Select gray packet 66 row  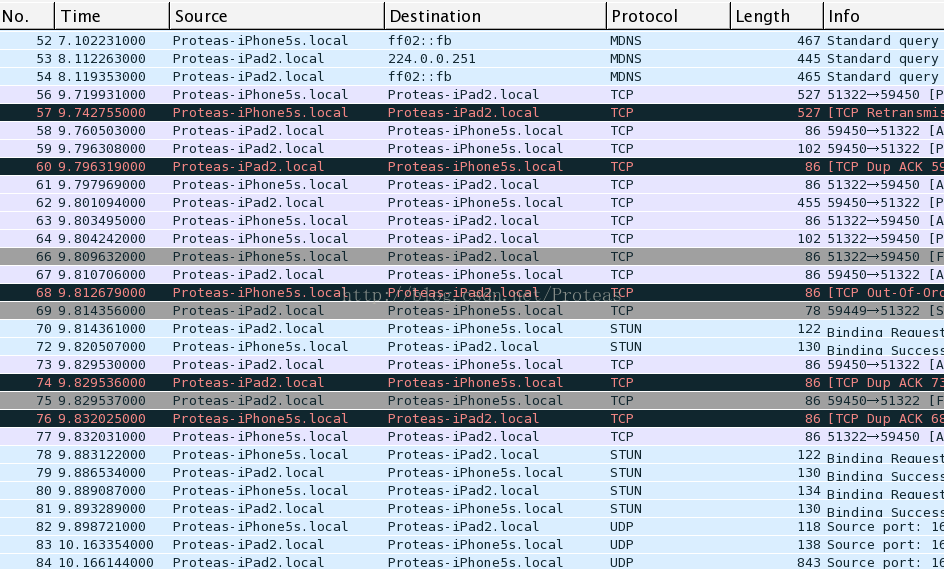point(472,257)
